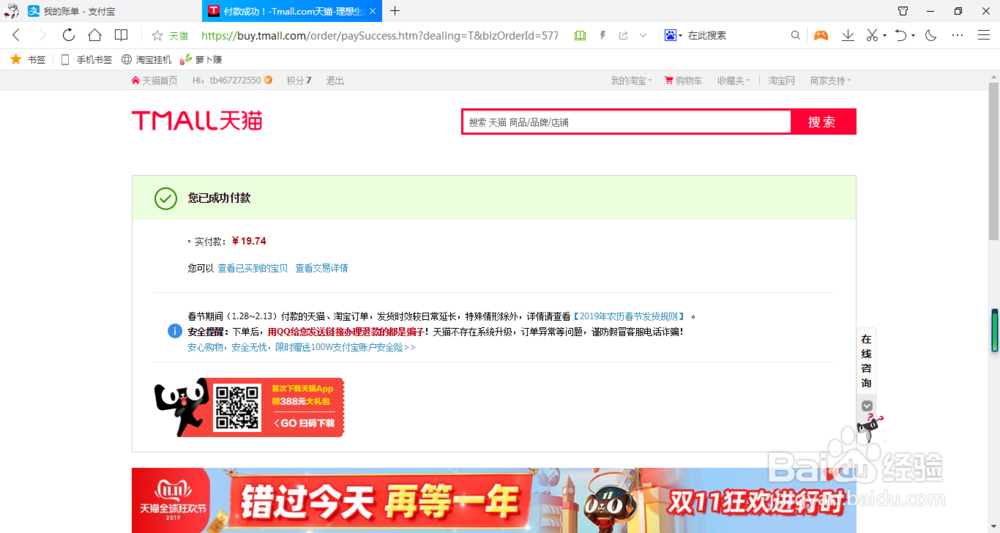Go forward with the browser forward arrow
The width and height of the screenshot is (1000, 533).
43,35
